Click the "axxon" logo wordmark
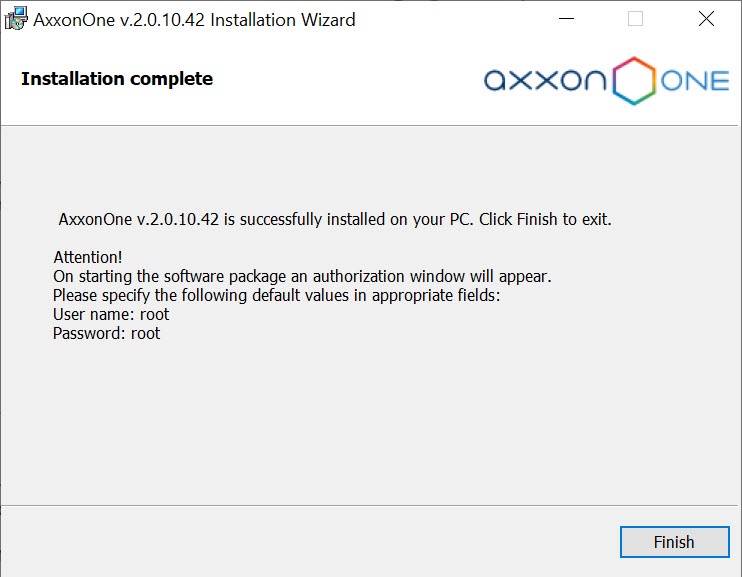The width and height of the screenshot is (742, 577). 545,81
